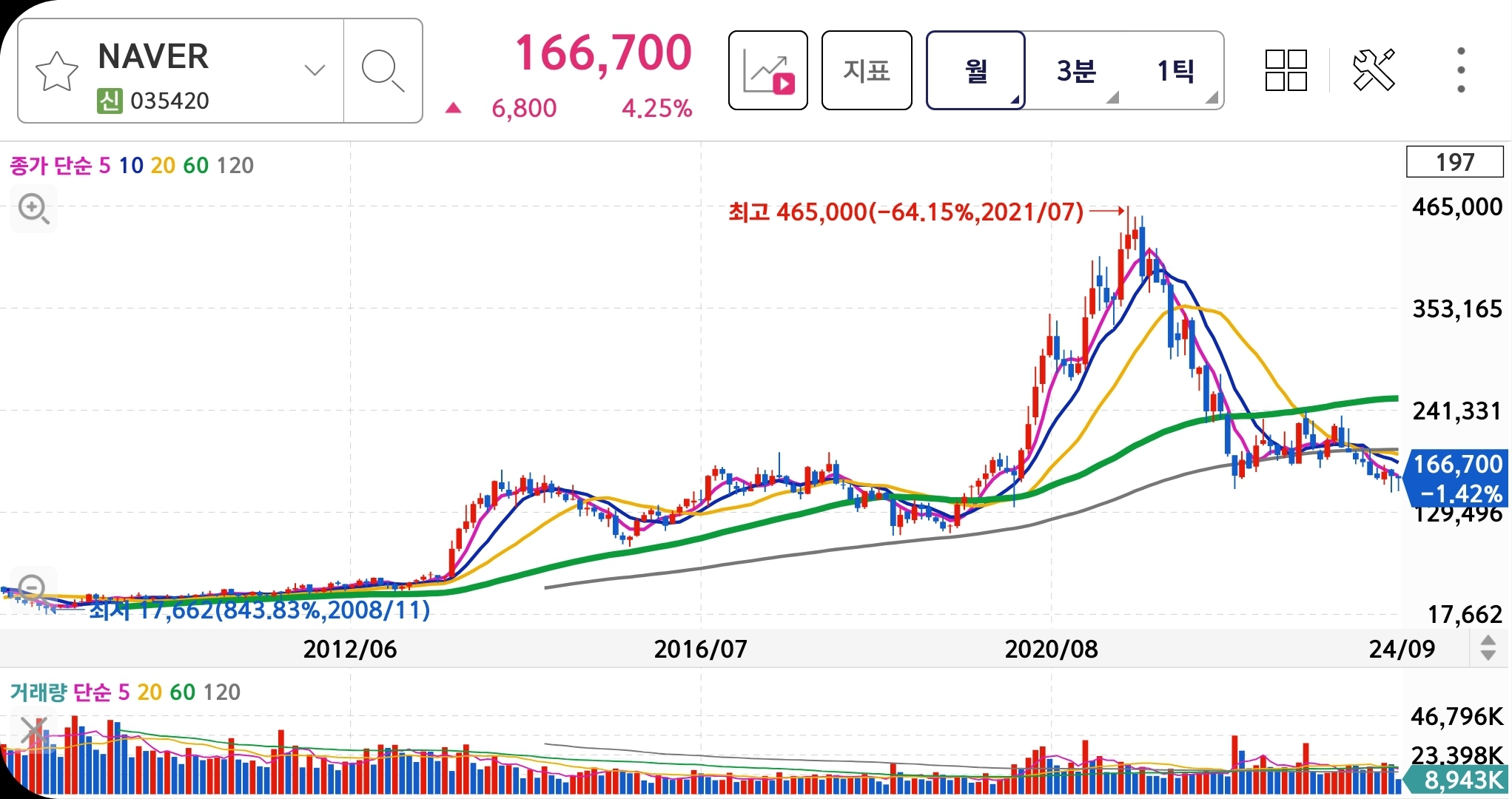
Task: Zoom in the chart with plus magnifier
Action: (x=33, y=209)
